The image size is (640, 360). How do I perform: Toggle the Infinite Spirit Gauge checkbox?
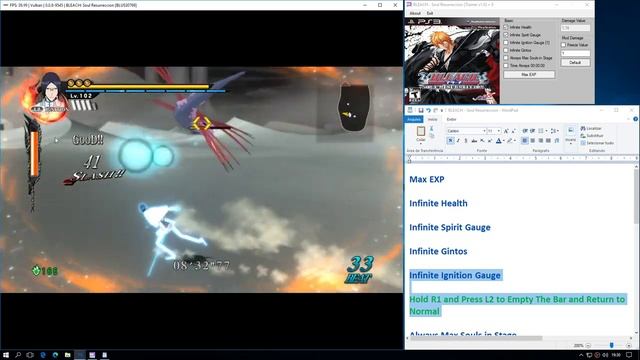coord(506,35)
